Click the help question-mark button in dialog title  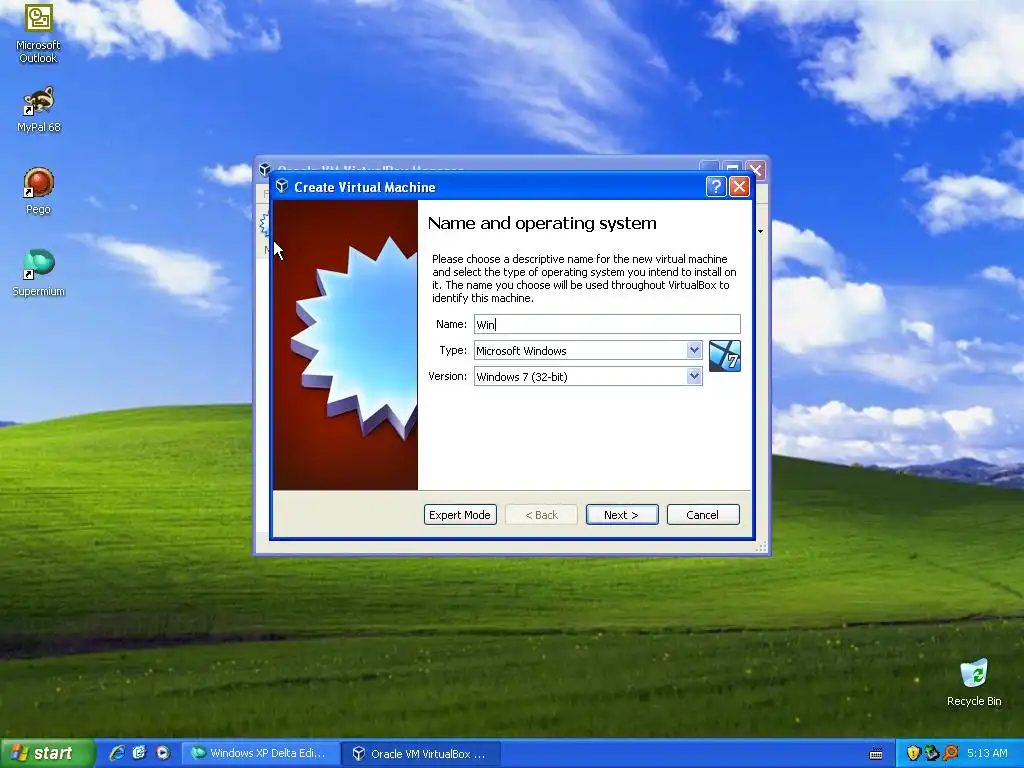[716, 187]
